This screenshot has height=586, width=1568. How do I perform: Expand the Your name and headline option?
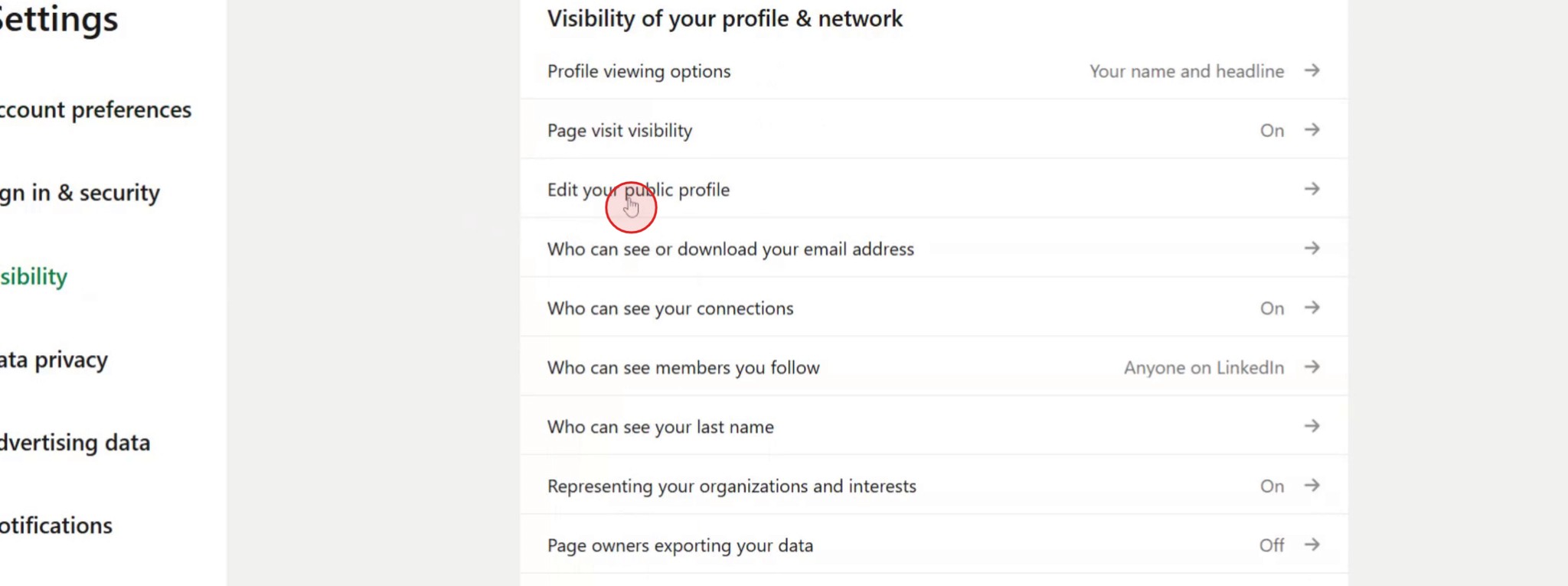pos(1187,70)
